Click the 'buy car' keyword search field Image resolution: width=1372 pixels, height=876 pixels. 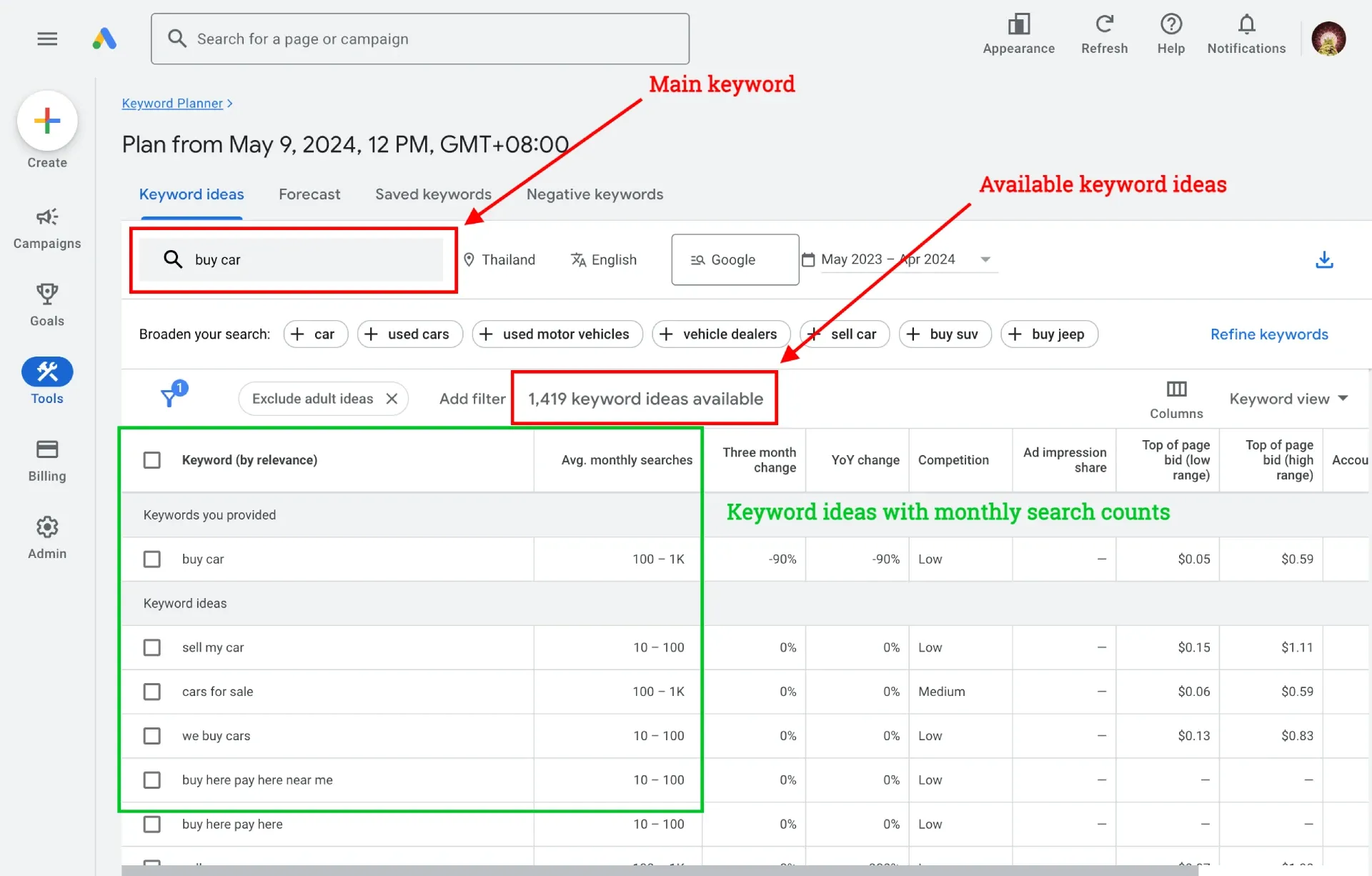click(x=291, y=259)
